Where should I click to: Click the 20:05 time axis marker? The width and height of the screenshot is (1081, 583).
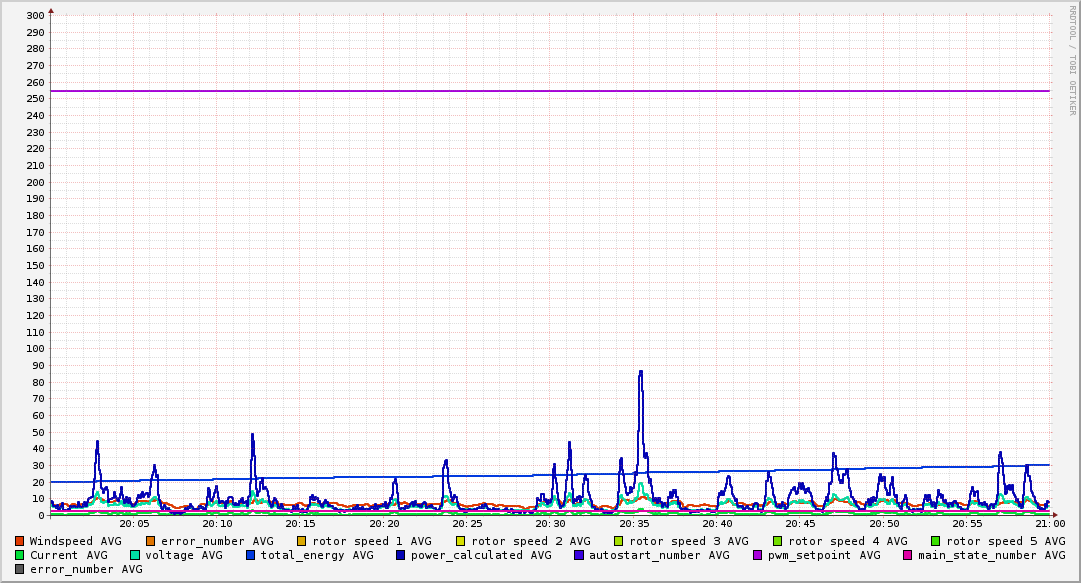pos(134,523)
